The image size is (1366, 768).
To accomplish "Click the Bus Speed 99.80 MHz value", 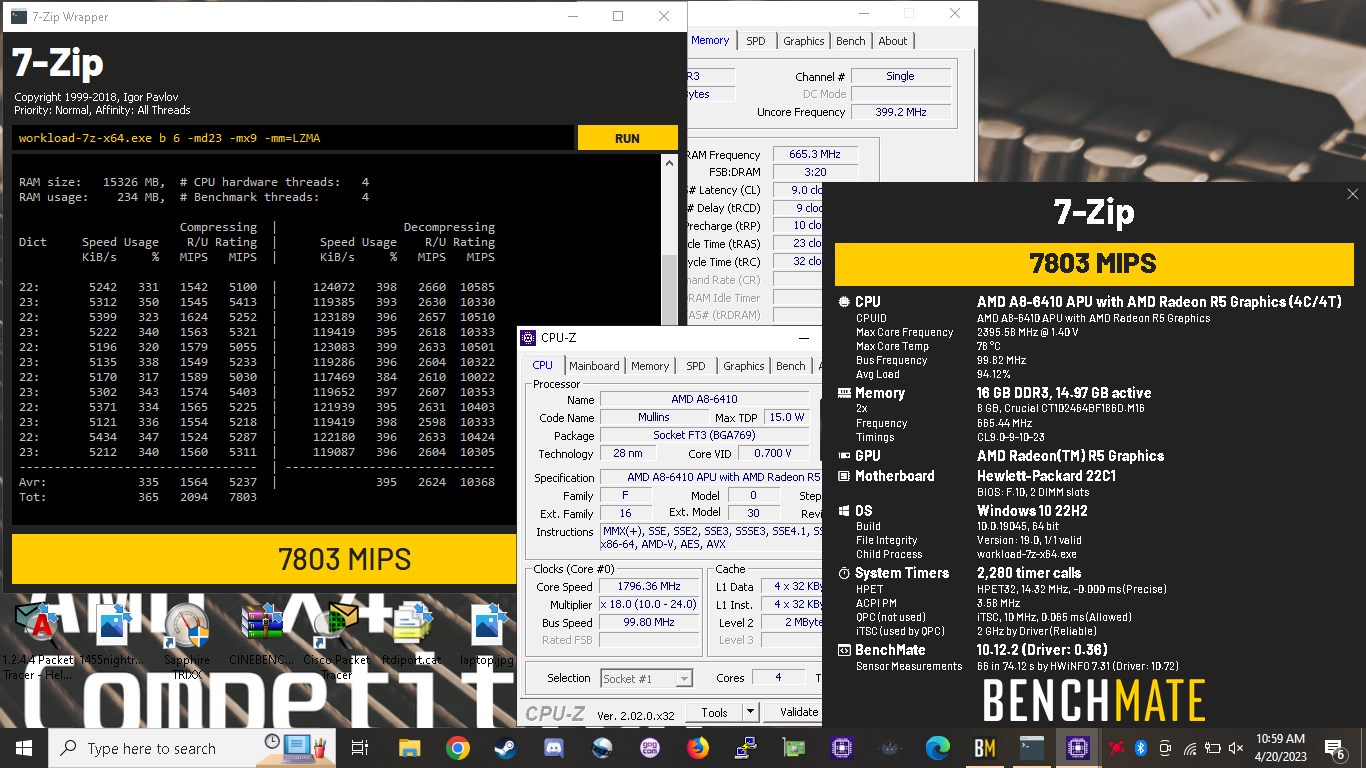I will [650, 622].
